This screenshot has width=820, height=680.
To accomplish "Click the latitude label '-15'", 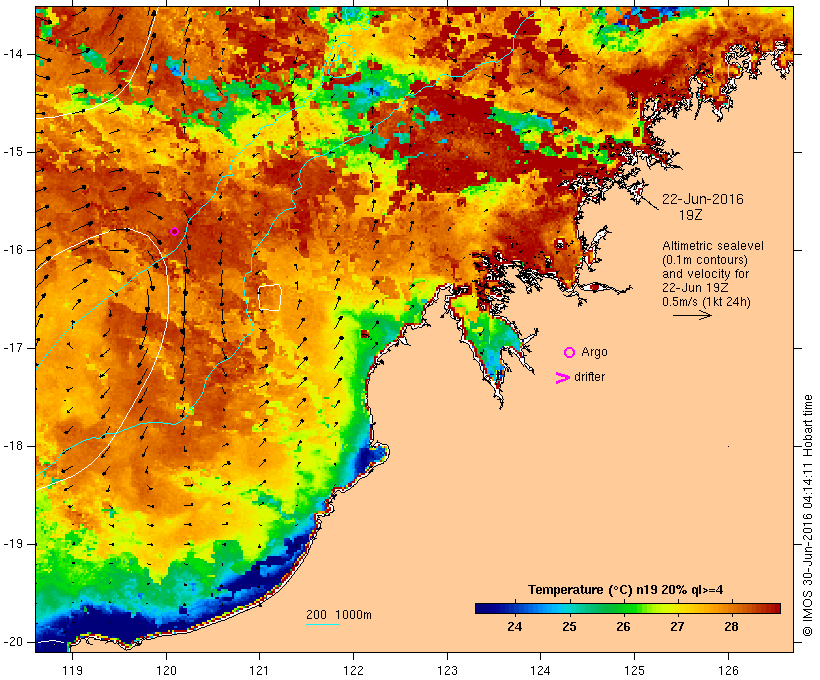I will [13, 152].
